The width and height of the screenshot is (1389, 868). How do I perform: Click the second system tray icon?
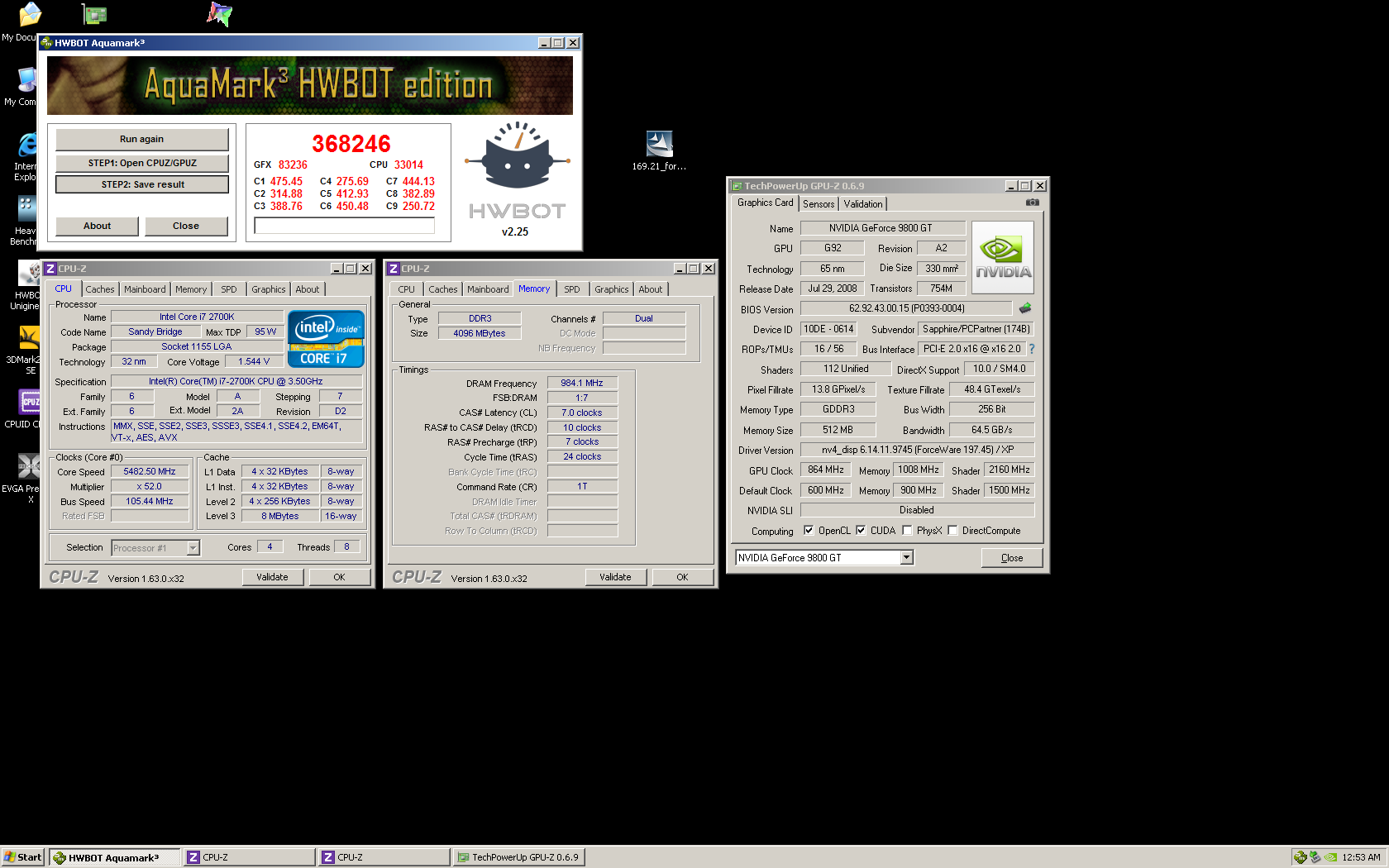coord(1315,857)
